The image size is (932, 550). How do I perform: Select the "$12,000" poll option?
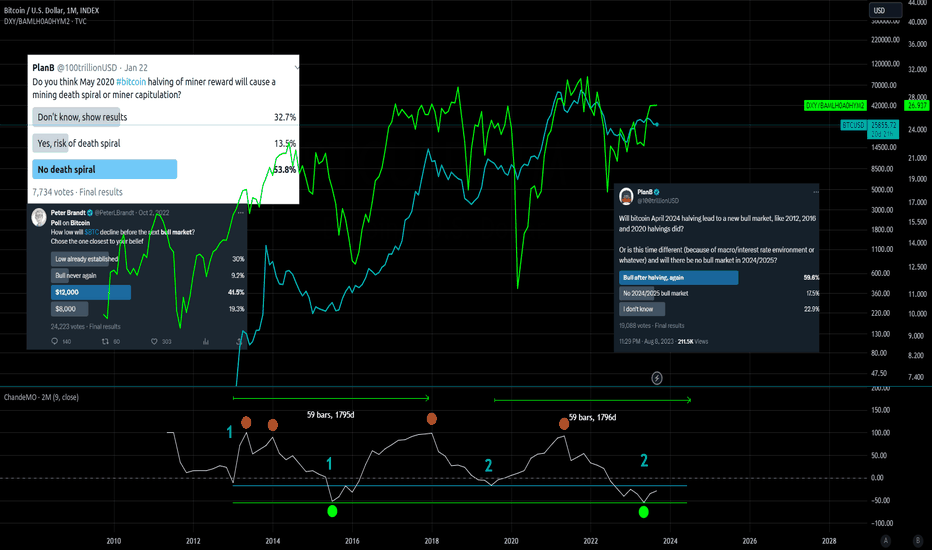tap(91, 292)
